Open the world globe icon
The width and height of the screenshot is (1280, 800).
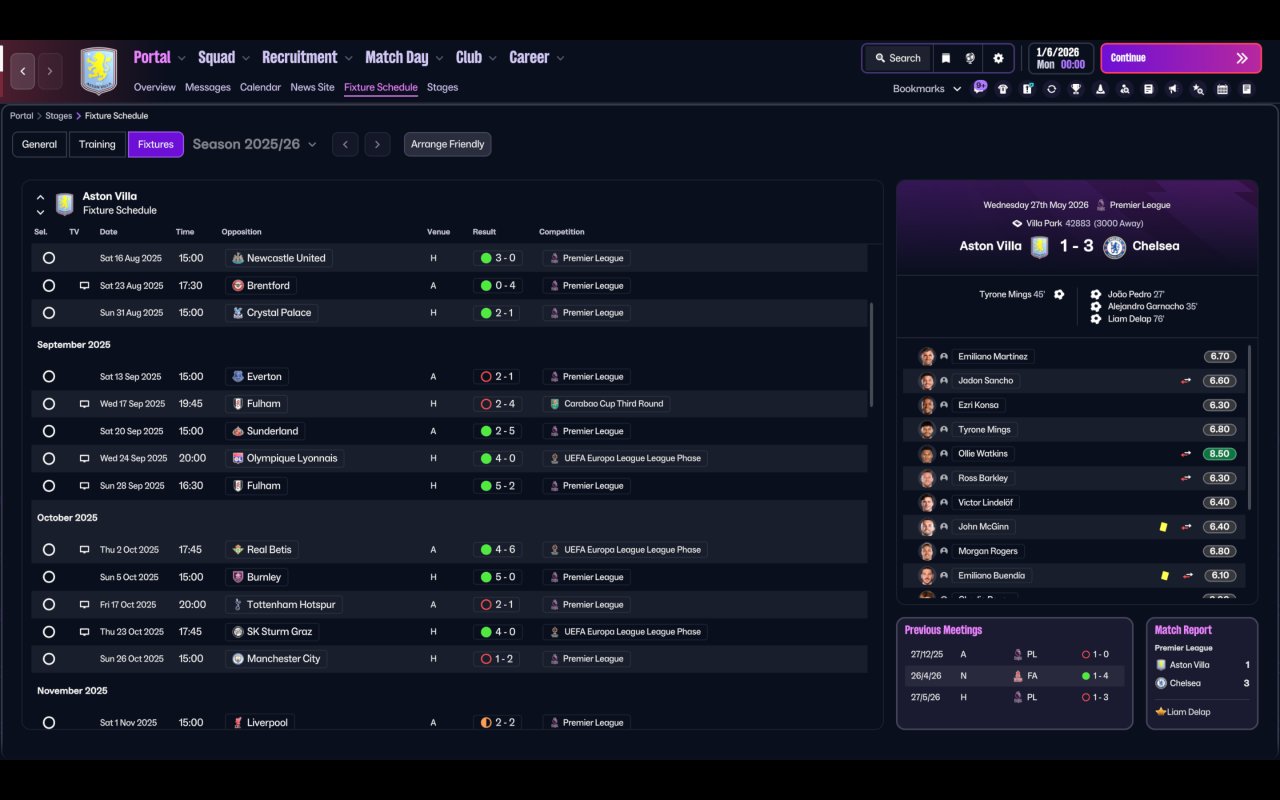(970, 58)
